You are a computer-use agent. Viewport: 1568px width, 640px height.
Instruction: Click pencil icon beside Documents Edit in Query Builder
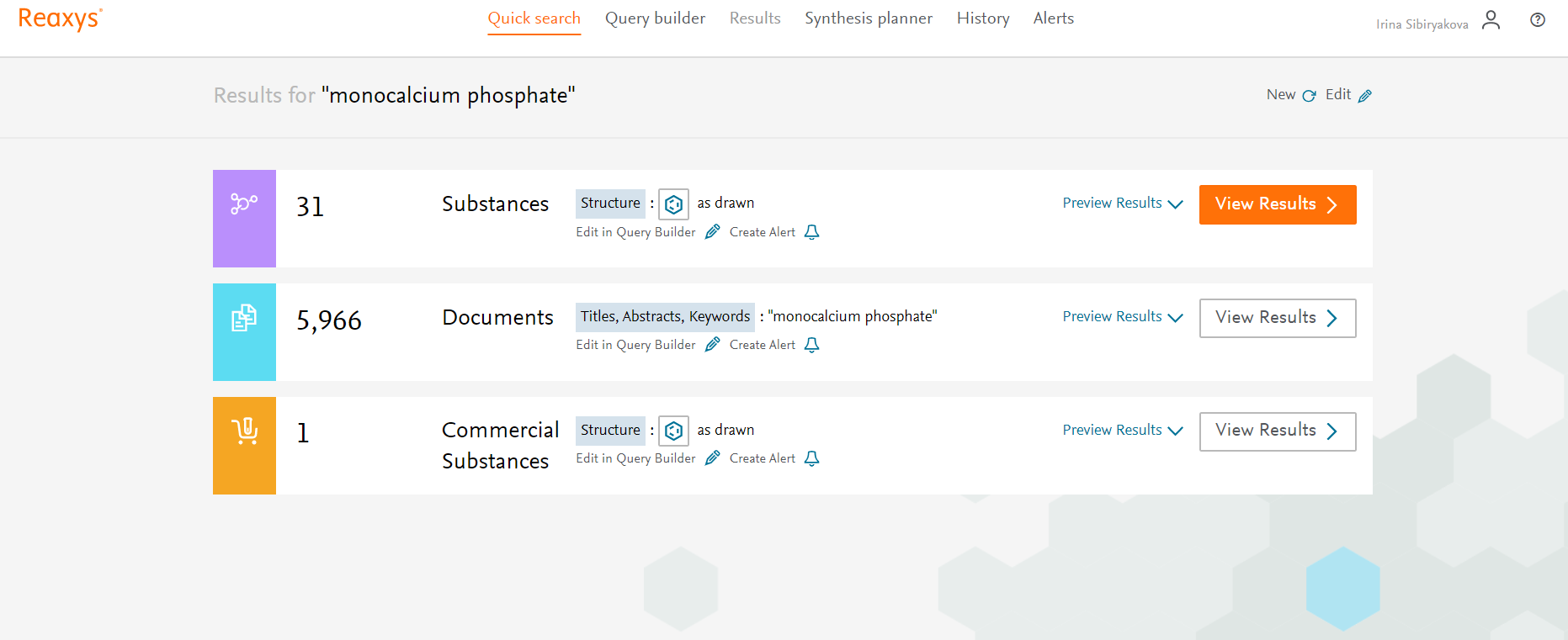(712, 345)
